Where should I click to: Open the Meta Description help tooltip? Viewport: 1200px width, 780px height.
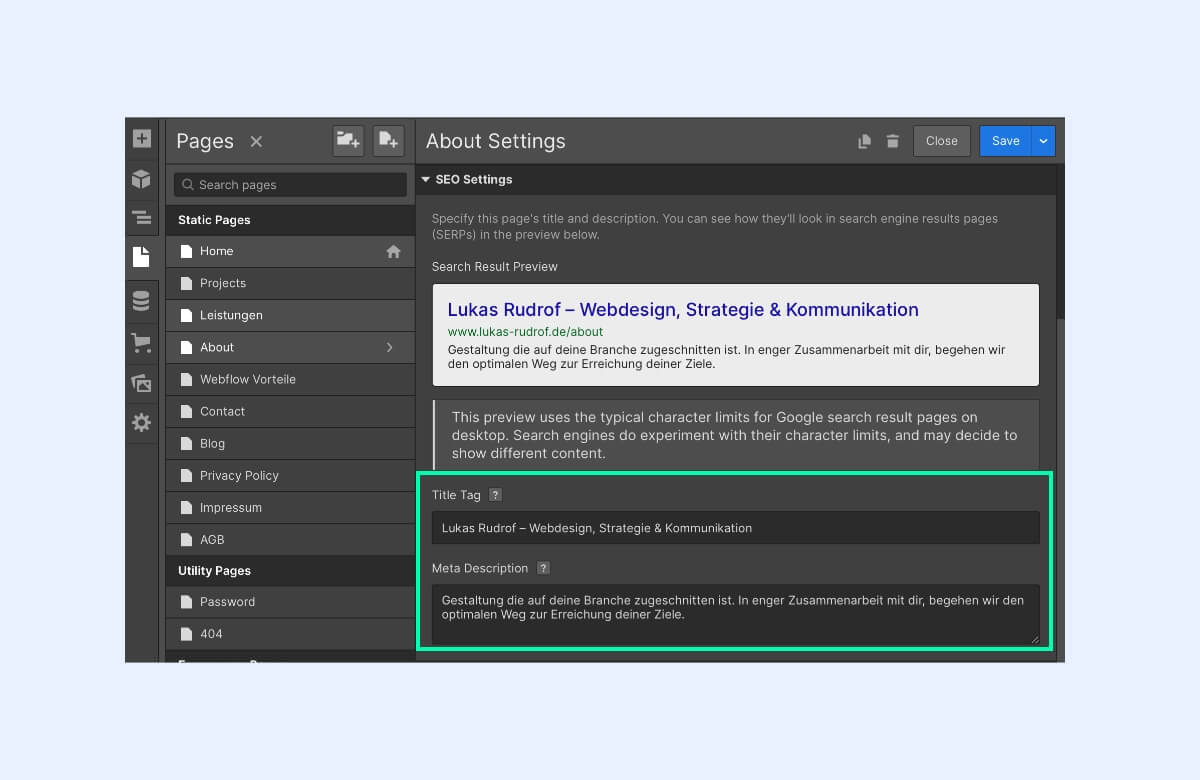coord(543,567)
